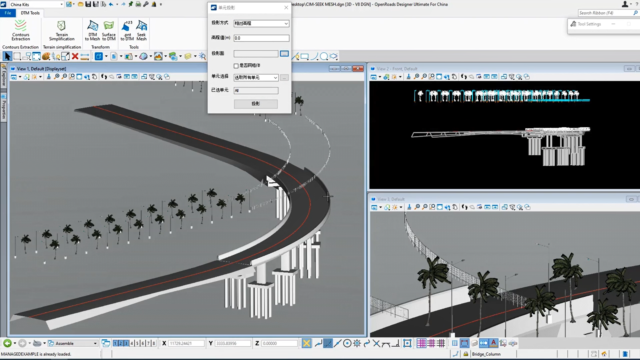Expand the quick access toolbar customize arrow
Screen dimensions: 640x360
point(161,4)
